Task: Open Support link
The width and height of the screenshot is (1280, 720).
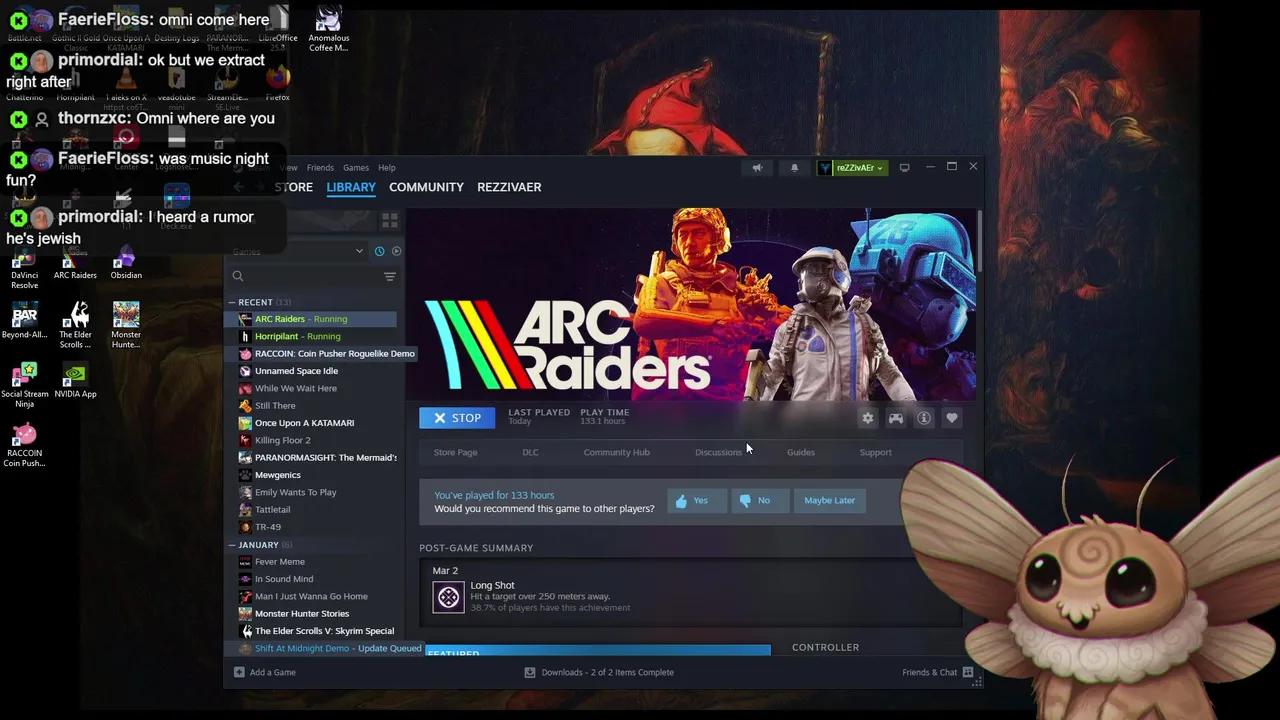Action: coord(875,452)
